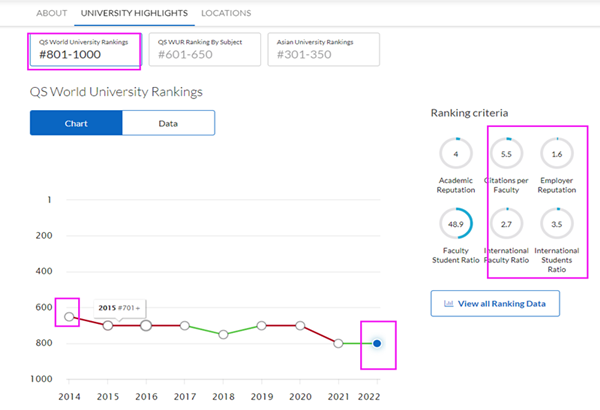The height and width of the screenshot is (410, 600).
Task: Click the International Faculty Ratio circle 2.7
Action: pos(506,224)
